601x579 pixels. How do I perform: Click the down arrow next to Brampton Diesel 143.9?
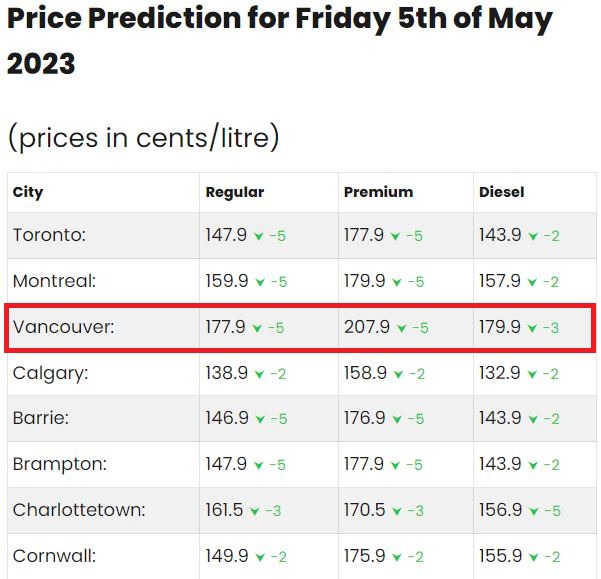(x=533, y=465)
